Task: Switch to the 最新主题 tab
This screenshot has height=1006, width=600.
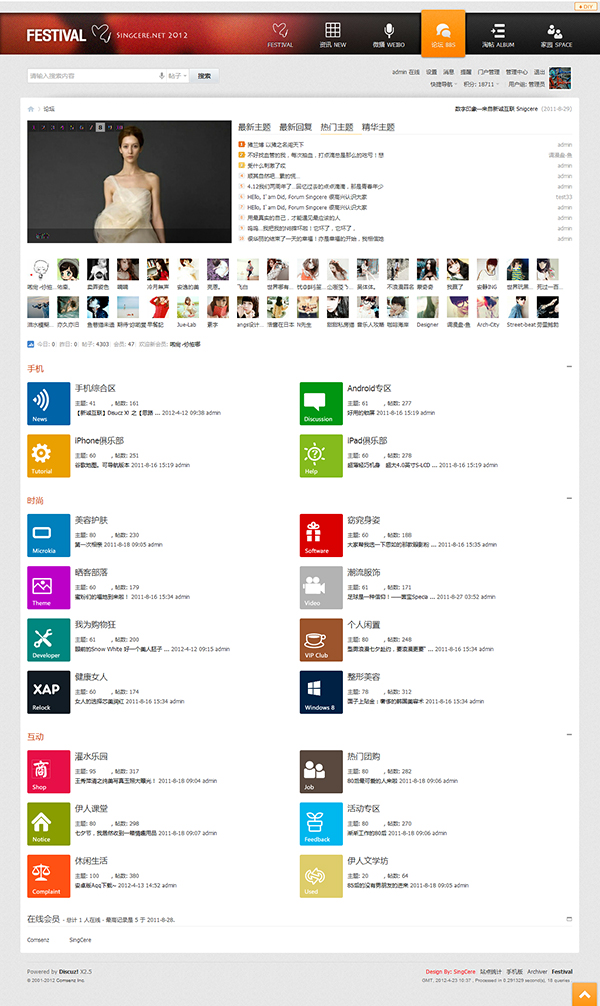Action: pos(254,127)
